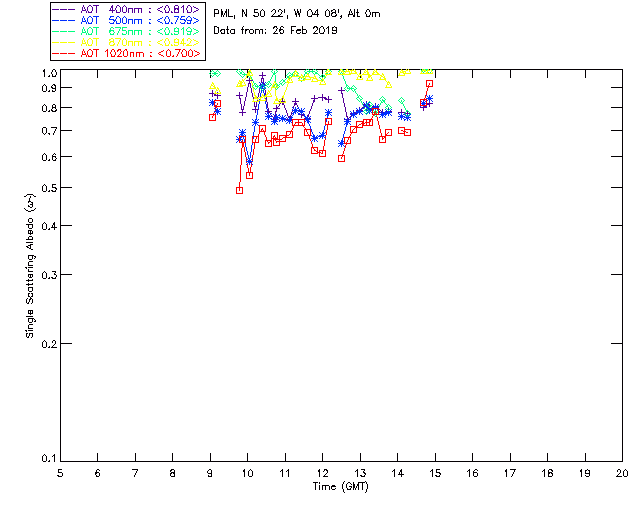The height and width of the screenshot is (512, 640).
Task: Click the lowest blue asterisk marker near time 10
Action: (249, 162)
